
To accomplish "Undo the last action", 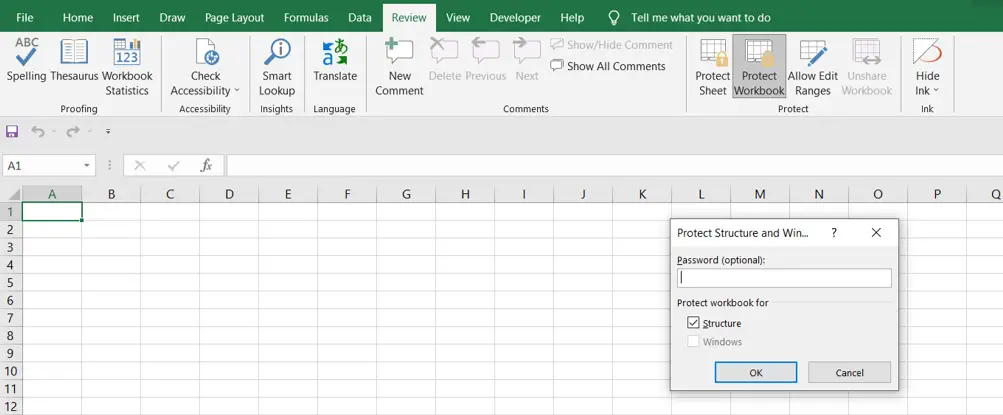I will pyautogui.click(x=38, y=131).
